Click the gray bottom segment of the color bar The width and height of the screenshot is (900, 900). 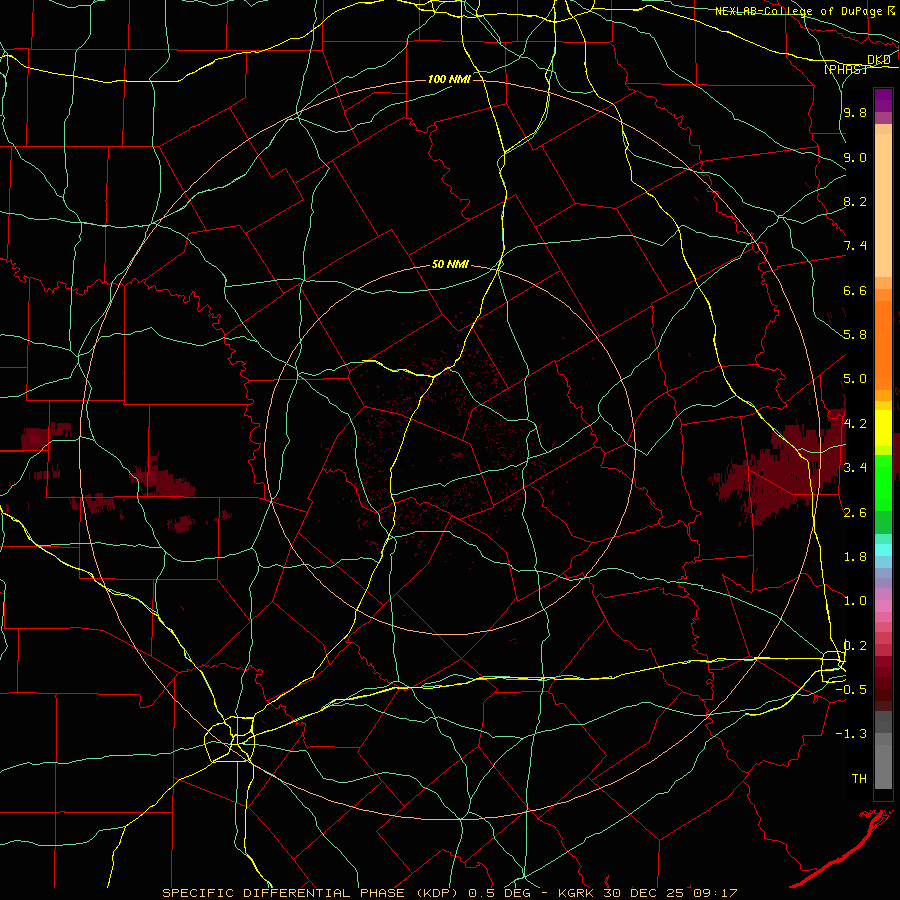tap(883, 766)
